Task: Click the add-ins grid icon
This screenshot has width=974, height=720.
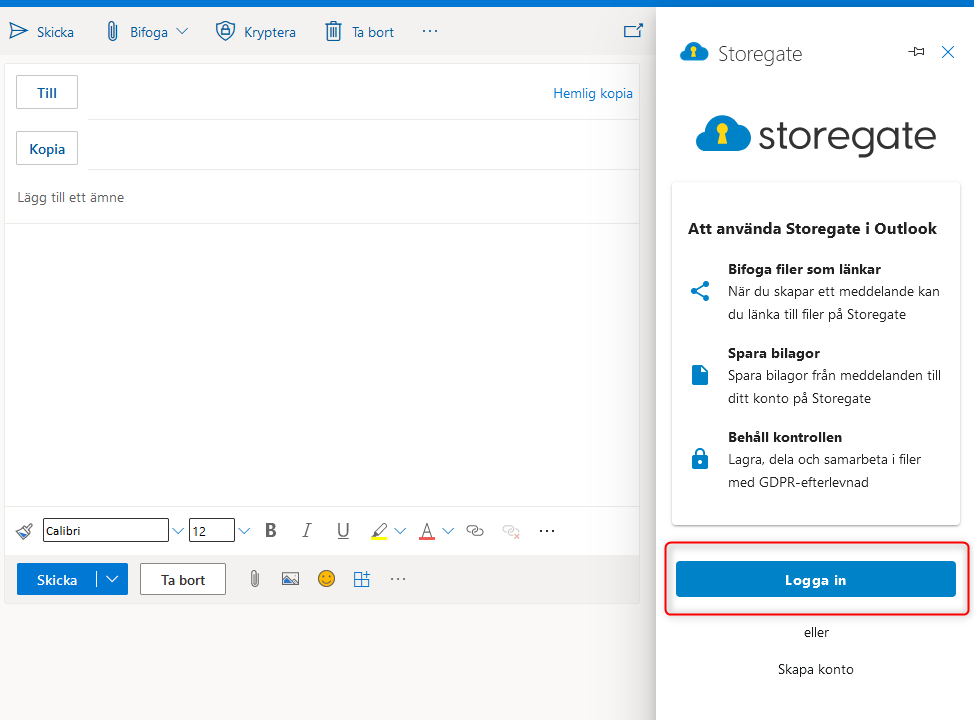Action: [362, 579]
